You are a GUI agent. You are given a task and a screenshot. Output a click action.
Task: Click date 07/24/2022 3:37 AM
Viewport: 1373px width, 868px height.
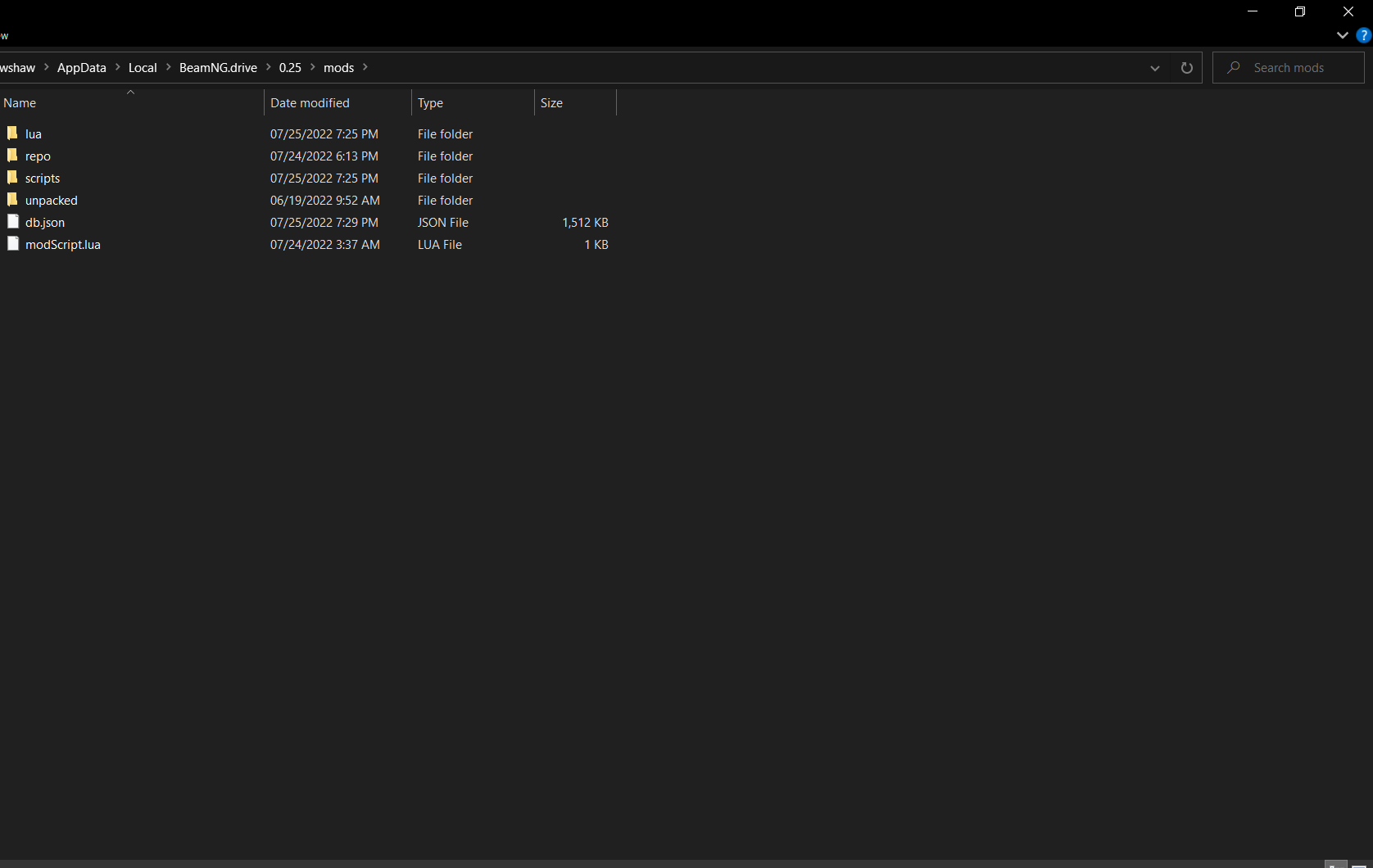[325, 245]
